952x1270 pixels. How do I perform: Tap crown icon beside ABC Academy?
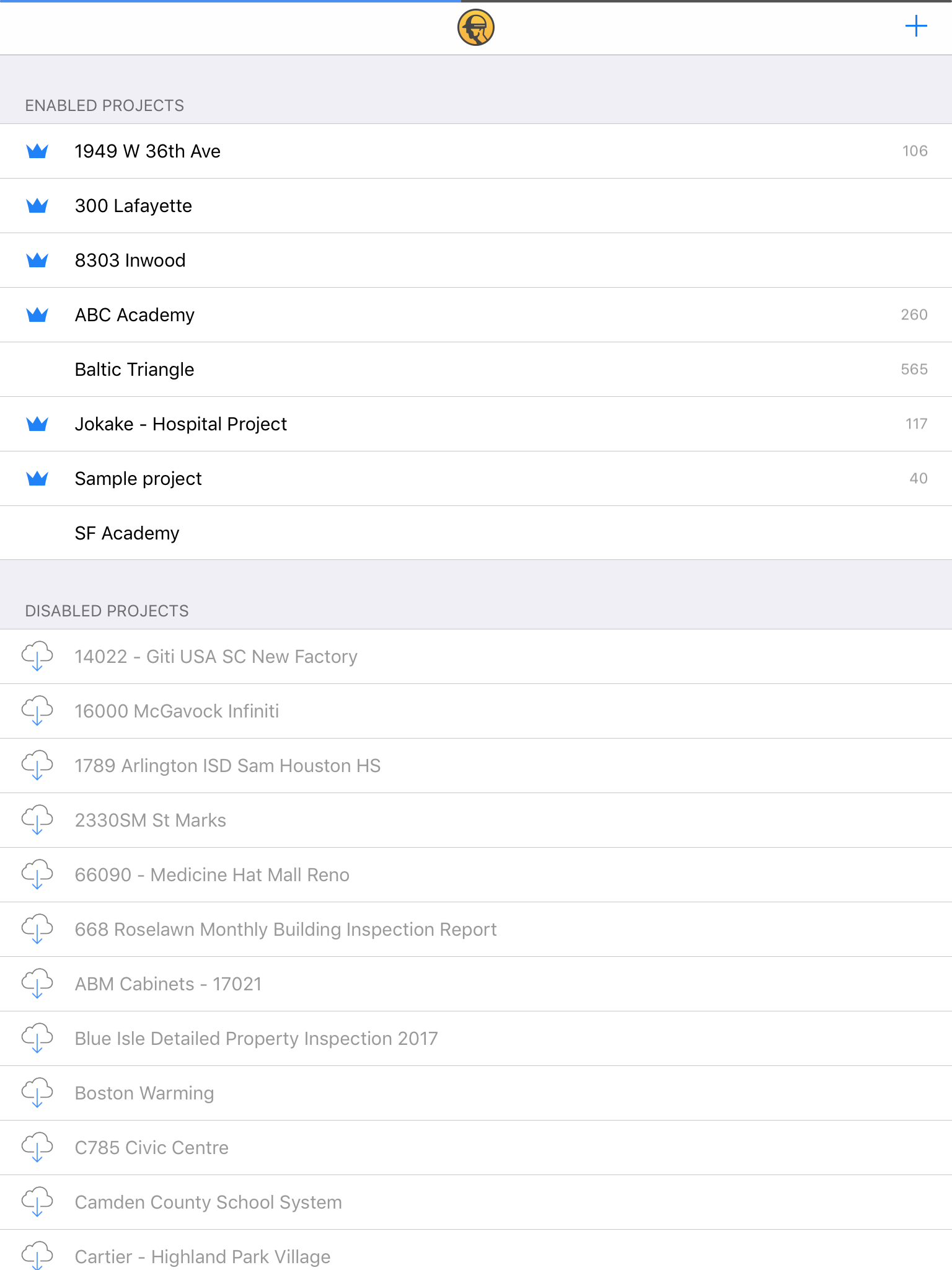pos(37,315)
